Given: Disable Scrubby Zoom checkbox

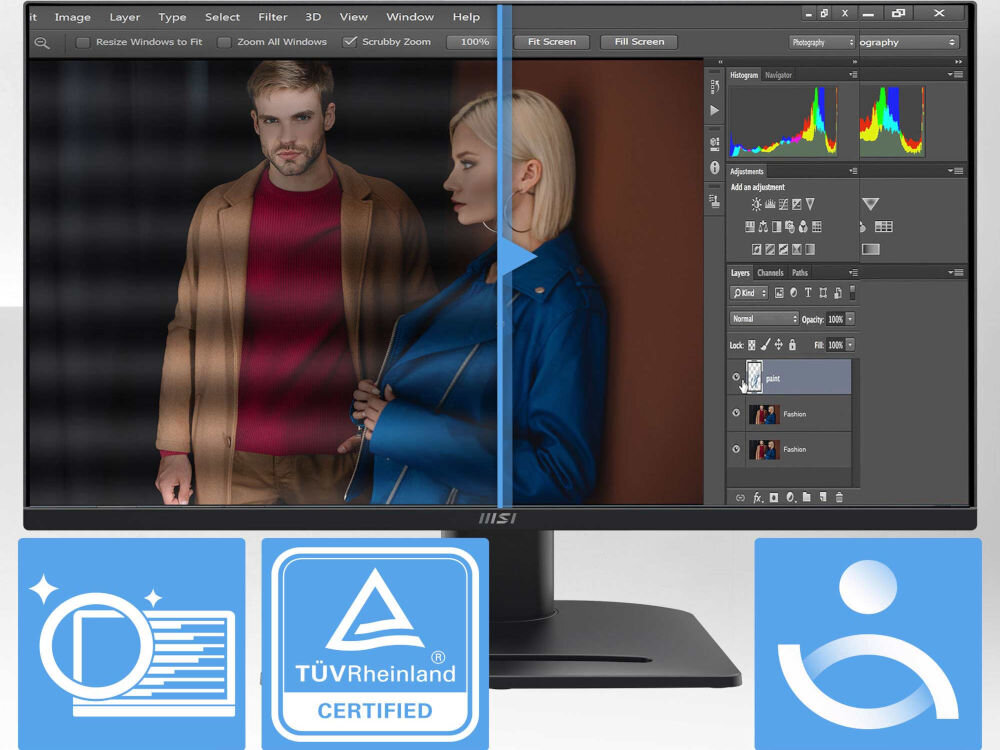Looking at the screenshot, I should tap(349, 42).
